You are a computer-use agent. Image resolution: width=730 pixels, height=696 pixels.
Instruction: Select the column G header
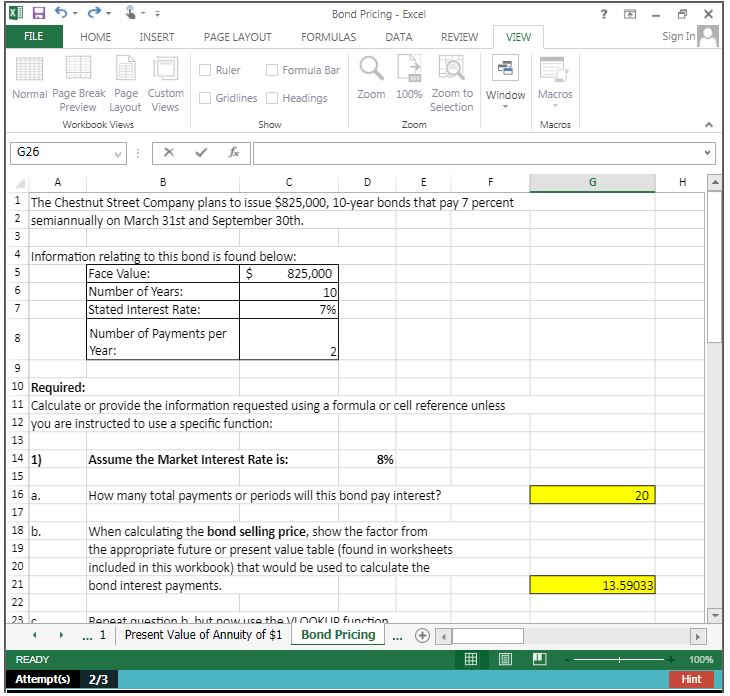[x=592, y=182]
